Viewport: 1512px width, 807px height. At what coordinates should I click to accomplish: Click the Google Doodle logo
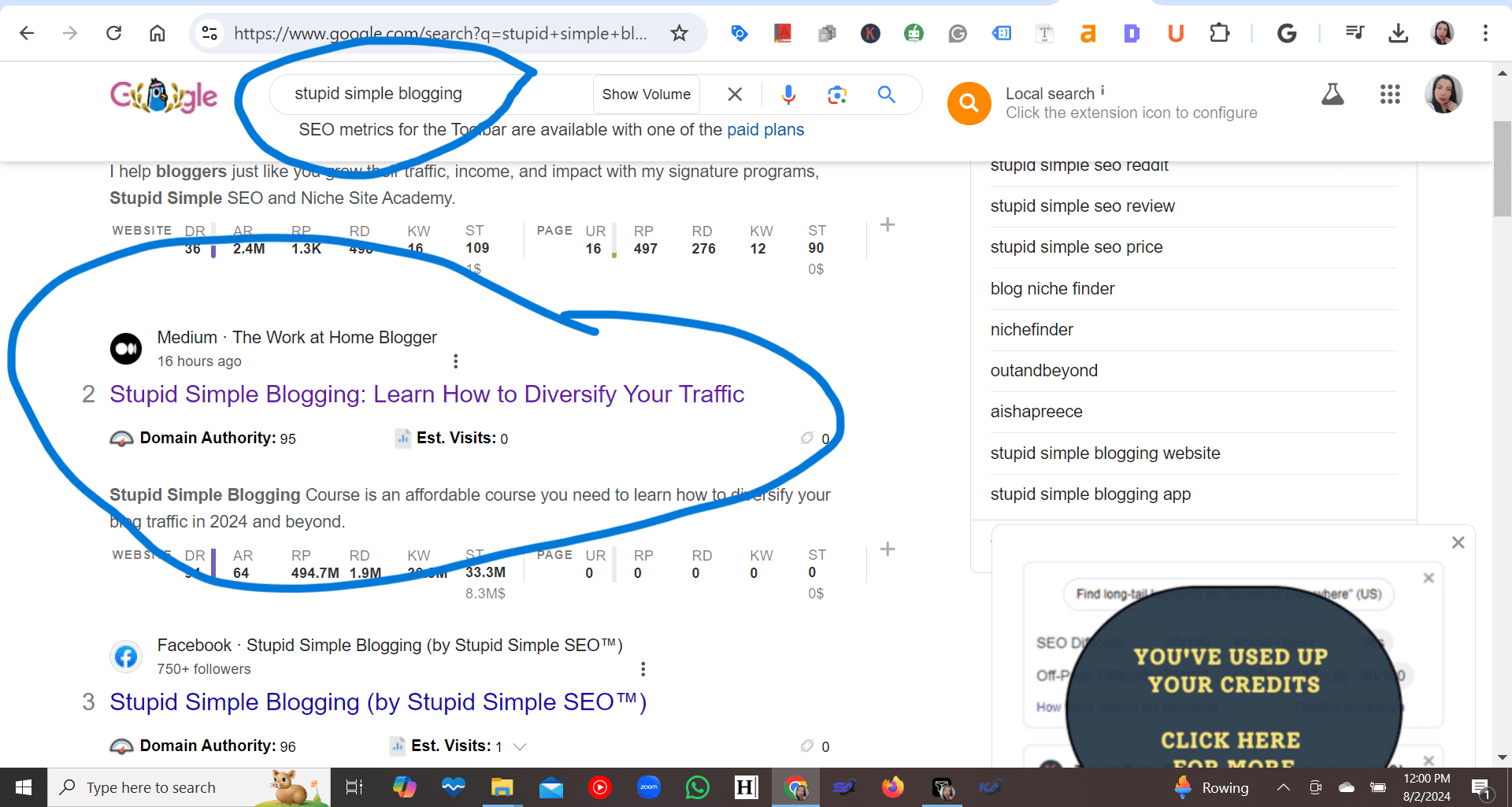(x=164, y=96)
